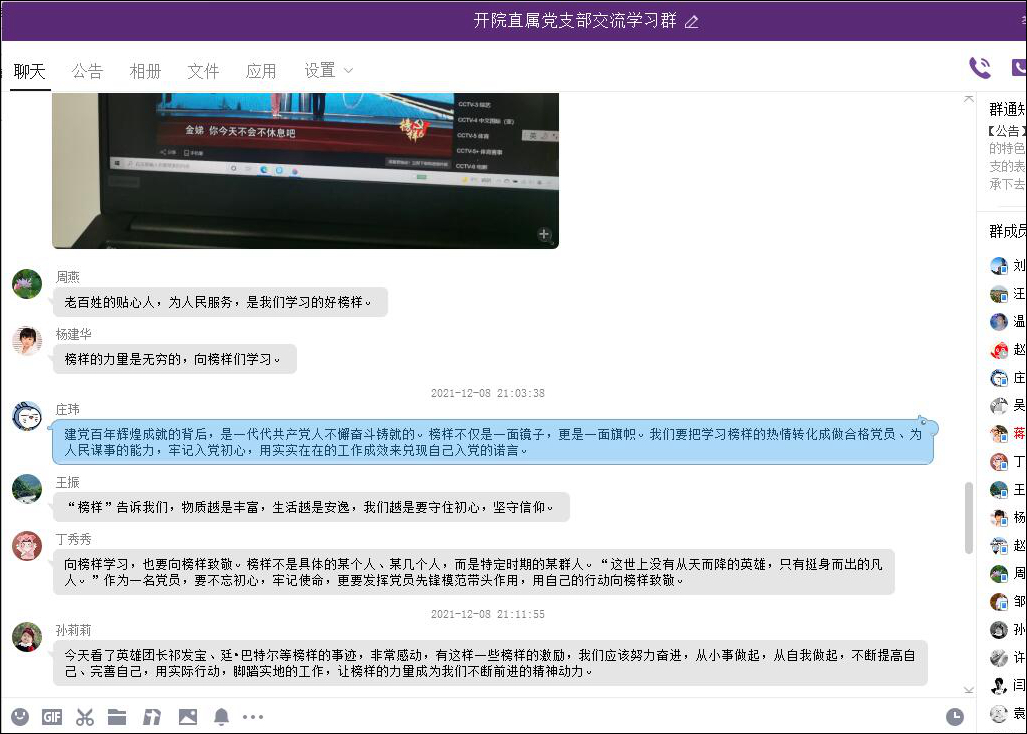The width and height of the screenshot is (1027, 734).
Task: Open the 公告 tab
Action: 87,71
